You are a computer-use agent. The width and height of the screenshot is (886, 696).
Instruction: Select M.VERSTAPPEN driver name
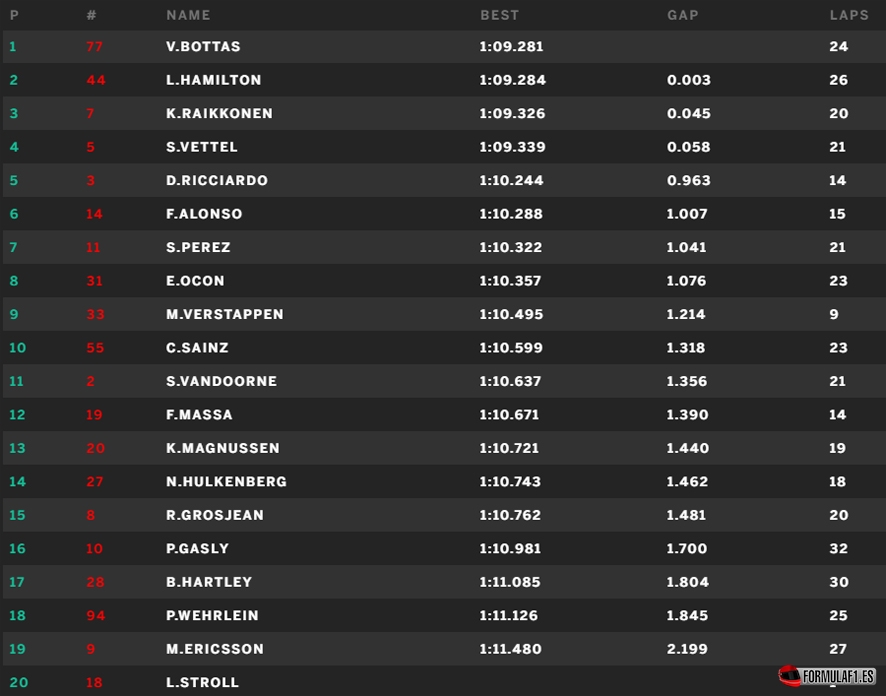point(225,314)
